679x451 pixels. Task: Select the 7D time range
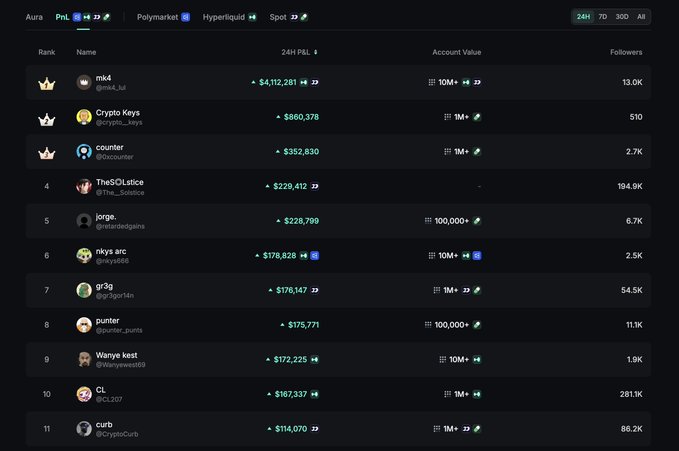[x=602, y=17]
